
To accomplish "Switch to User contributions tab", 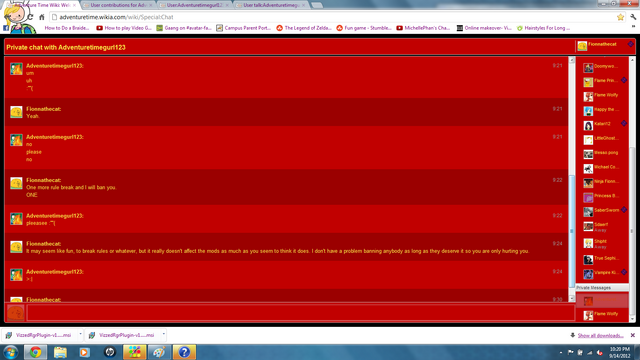I will pyautogui.click(x=118, y=5).
